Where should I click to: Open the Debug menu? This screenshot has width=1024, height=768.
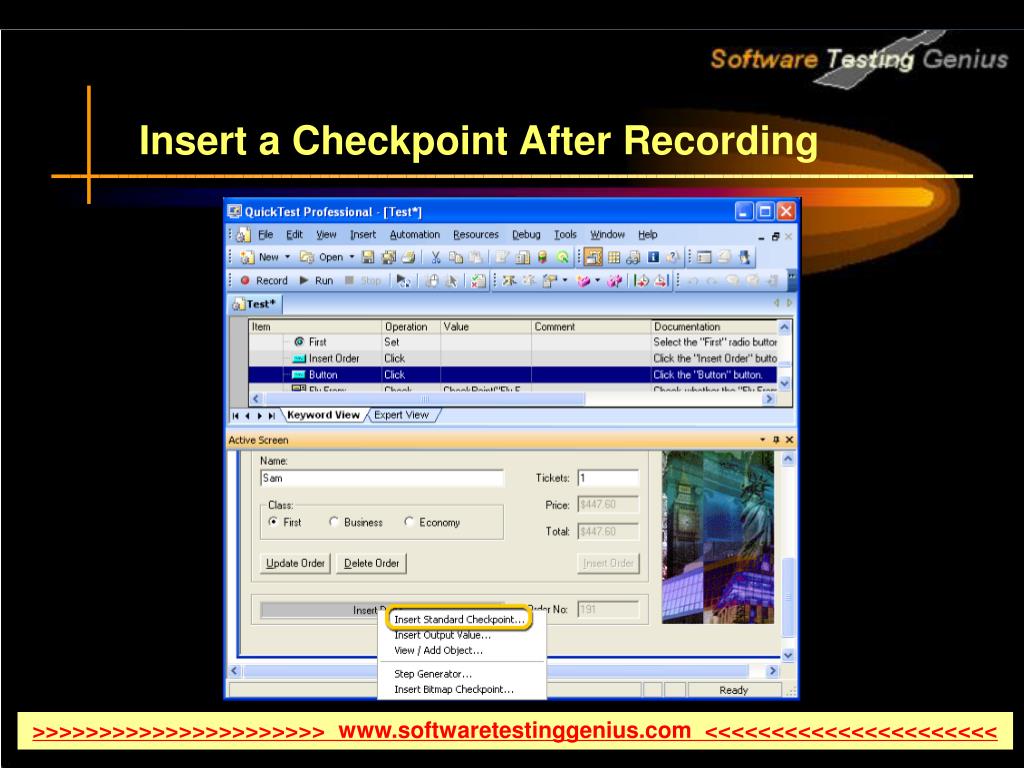(x=526, y=234)
